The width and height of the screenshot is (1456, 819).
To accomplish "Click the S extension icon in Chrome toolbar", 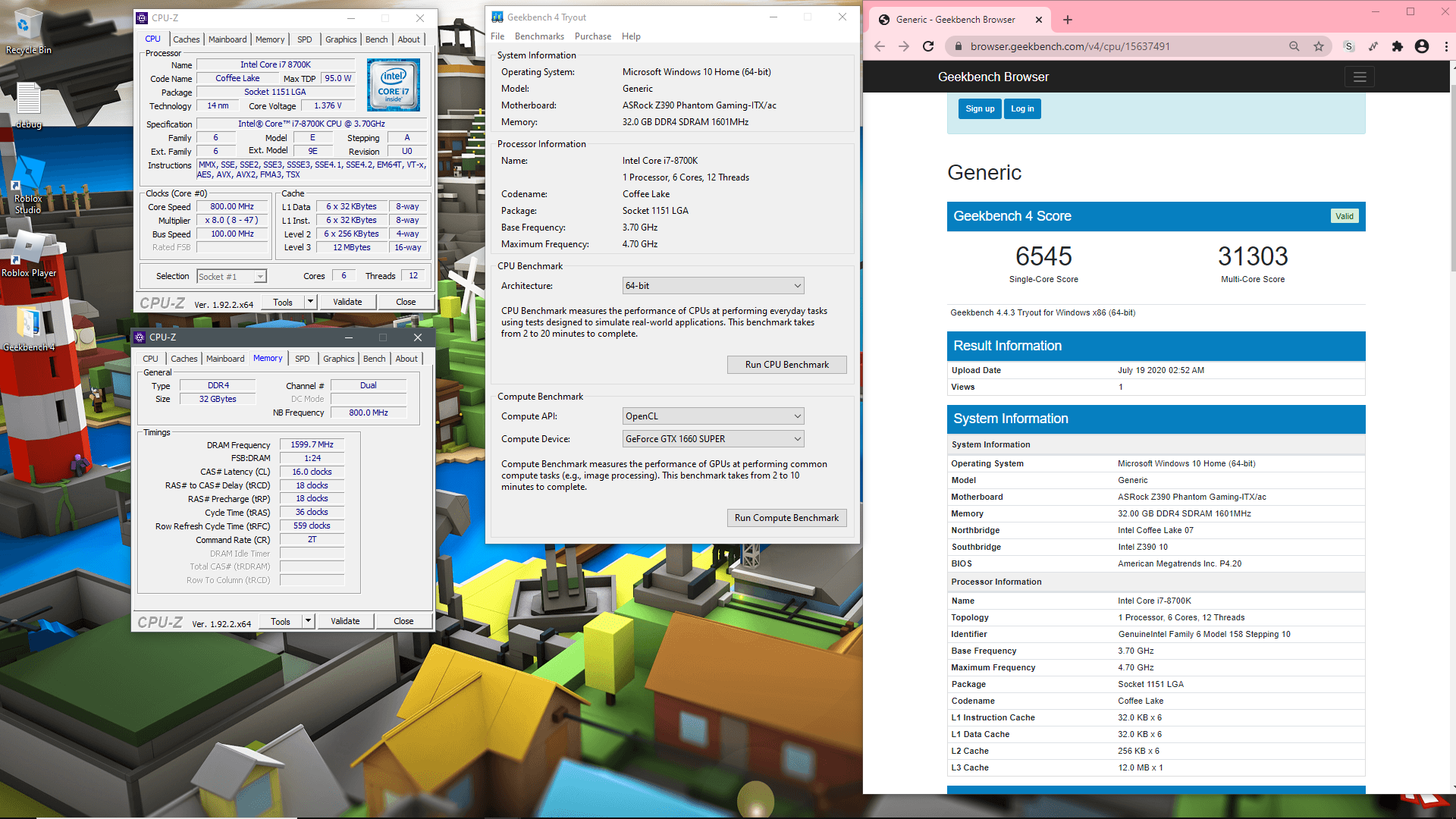I will pos(1348,46).
